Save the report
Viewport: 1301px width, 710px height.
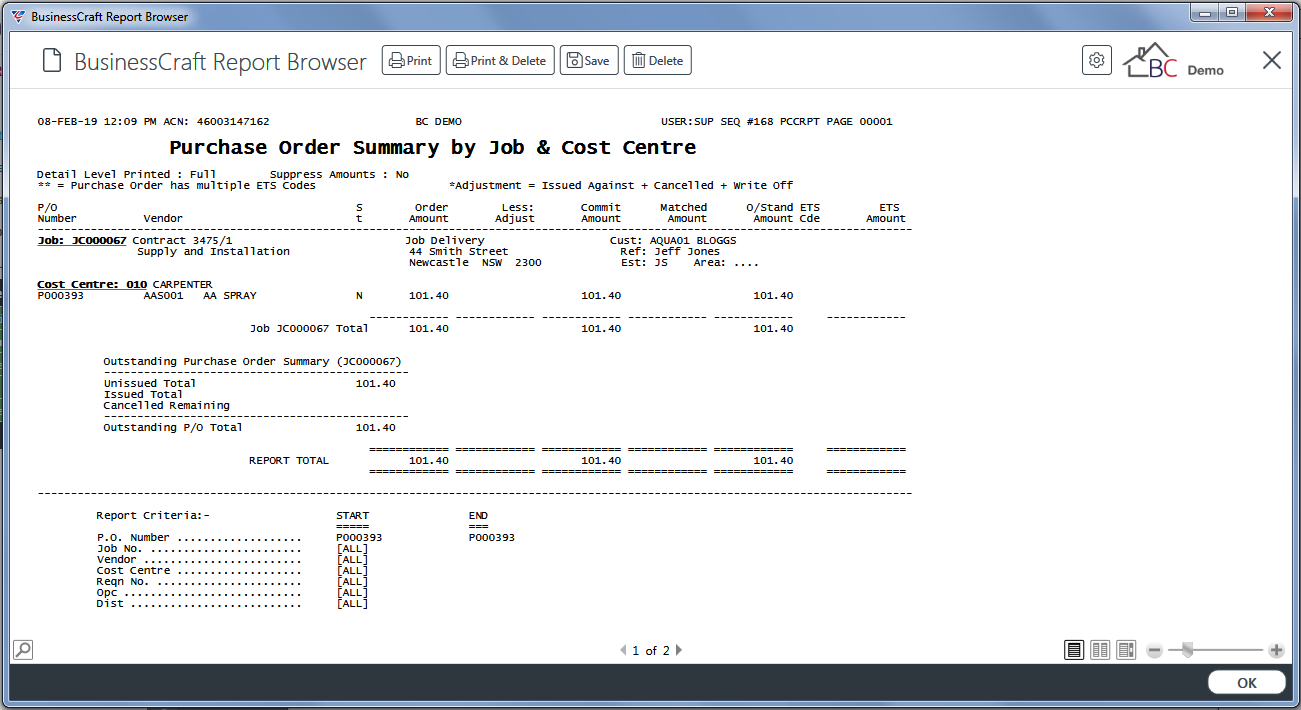(589, 61)
